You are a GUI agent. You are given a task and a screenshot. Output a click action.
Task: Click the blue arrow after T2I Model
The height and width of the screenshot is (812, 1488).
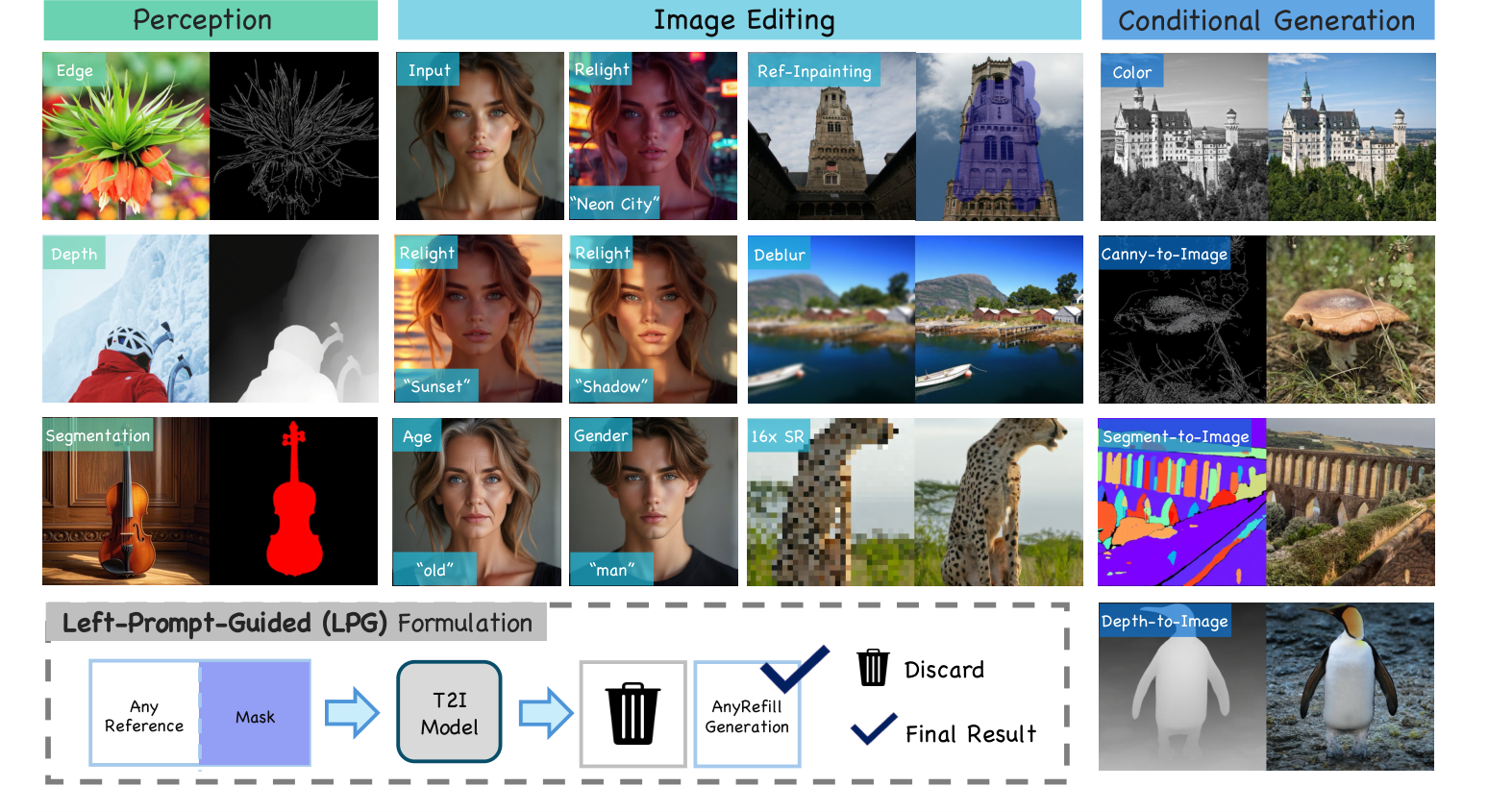tap(546, 713)
